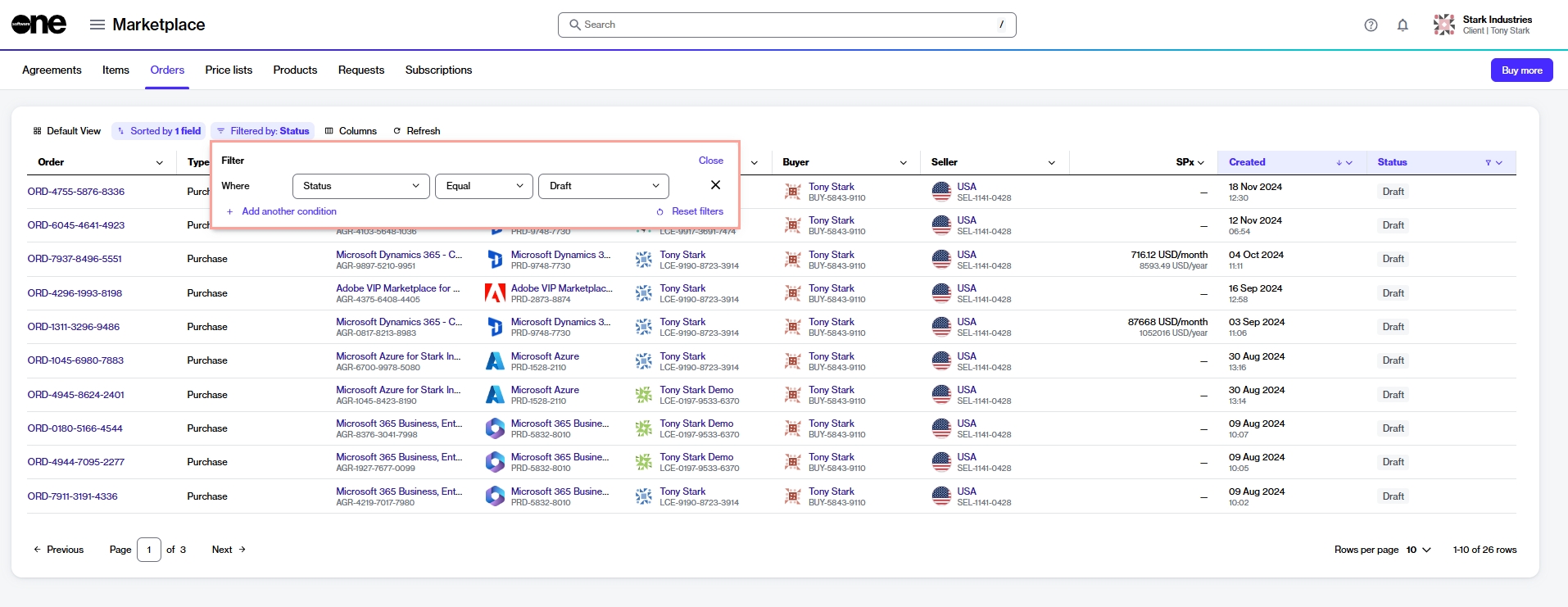
Task: Click the Refresh button
Action: 416,131
